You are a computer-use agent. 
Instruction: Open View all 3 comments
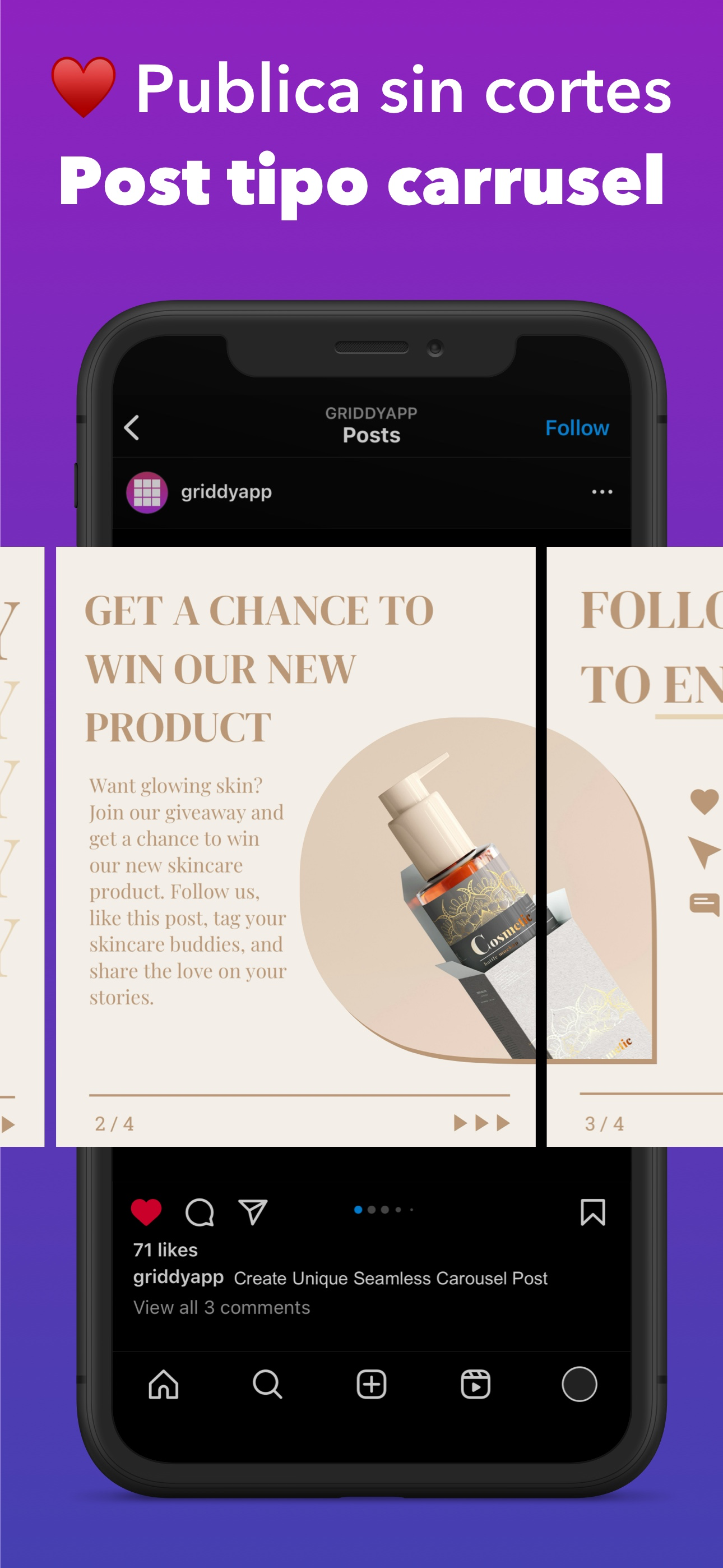221,1307
